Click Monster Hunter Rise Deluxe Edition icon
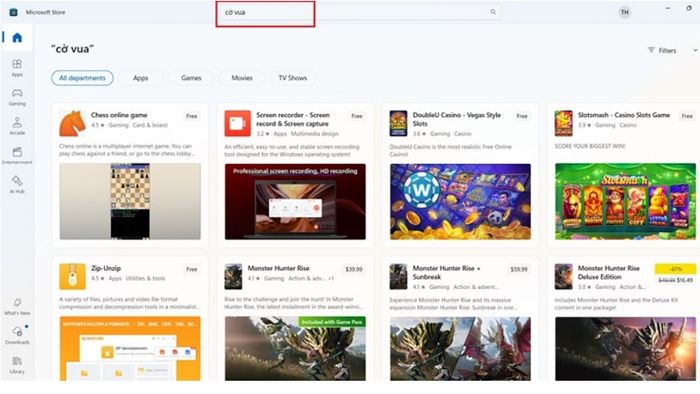 [x=563, y=277]
